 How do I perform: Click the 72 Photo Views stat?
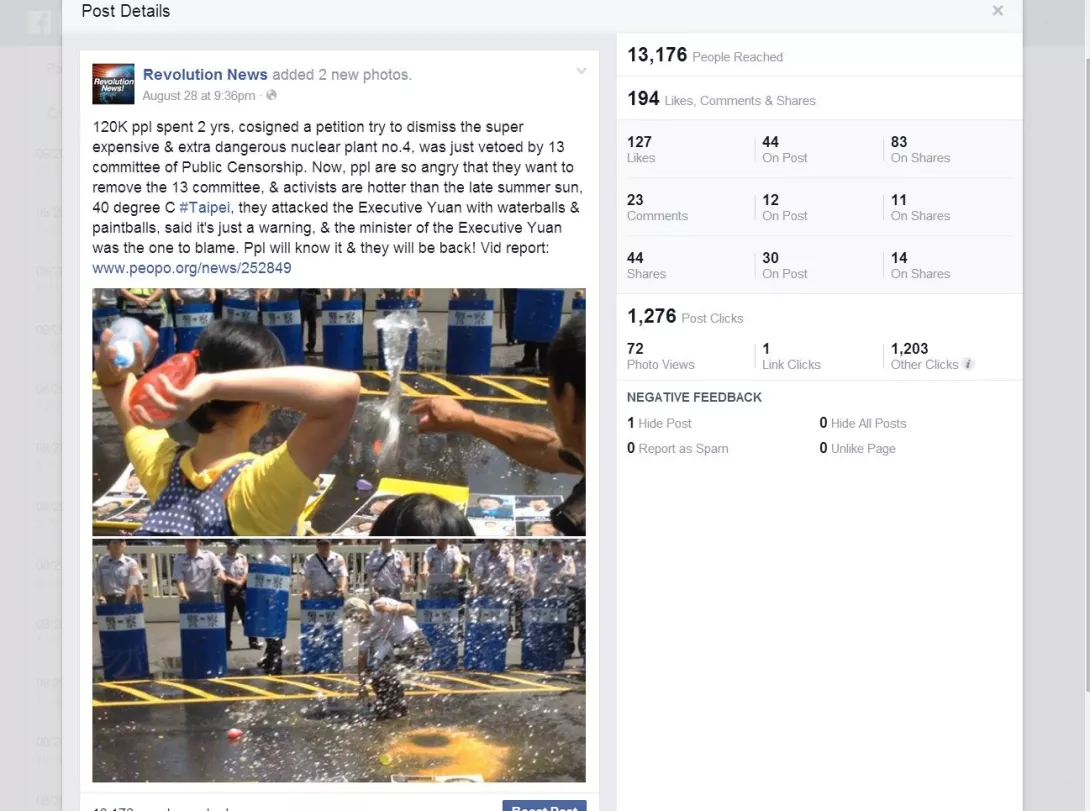point(660,356)
